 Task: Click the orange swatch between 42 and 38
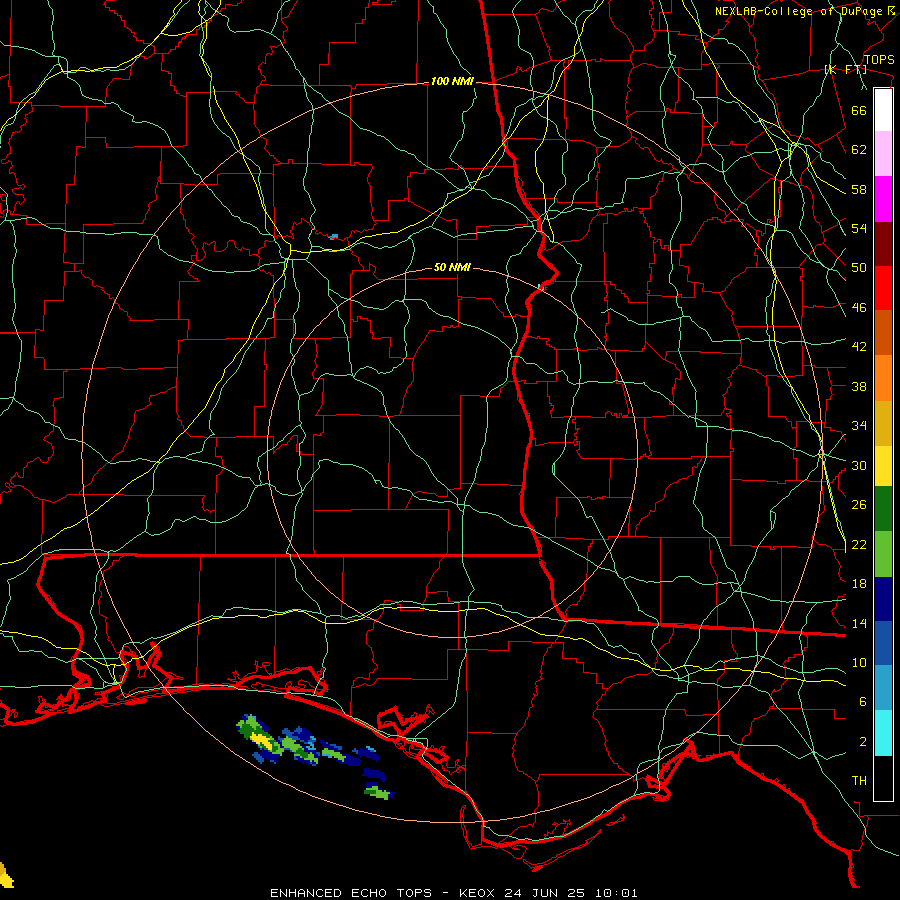tap(883, 378)
